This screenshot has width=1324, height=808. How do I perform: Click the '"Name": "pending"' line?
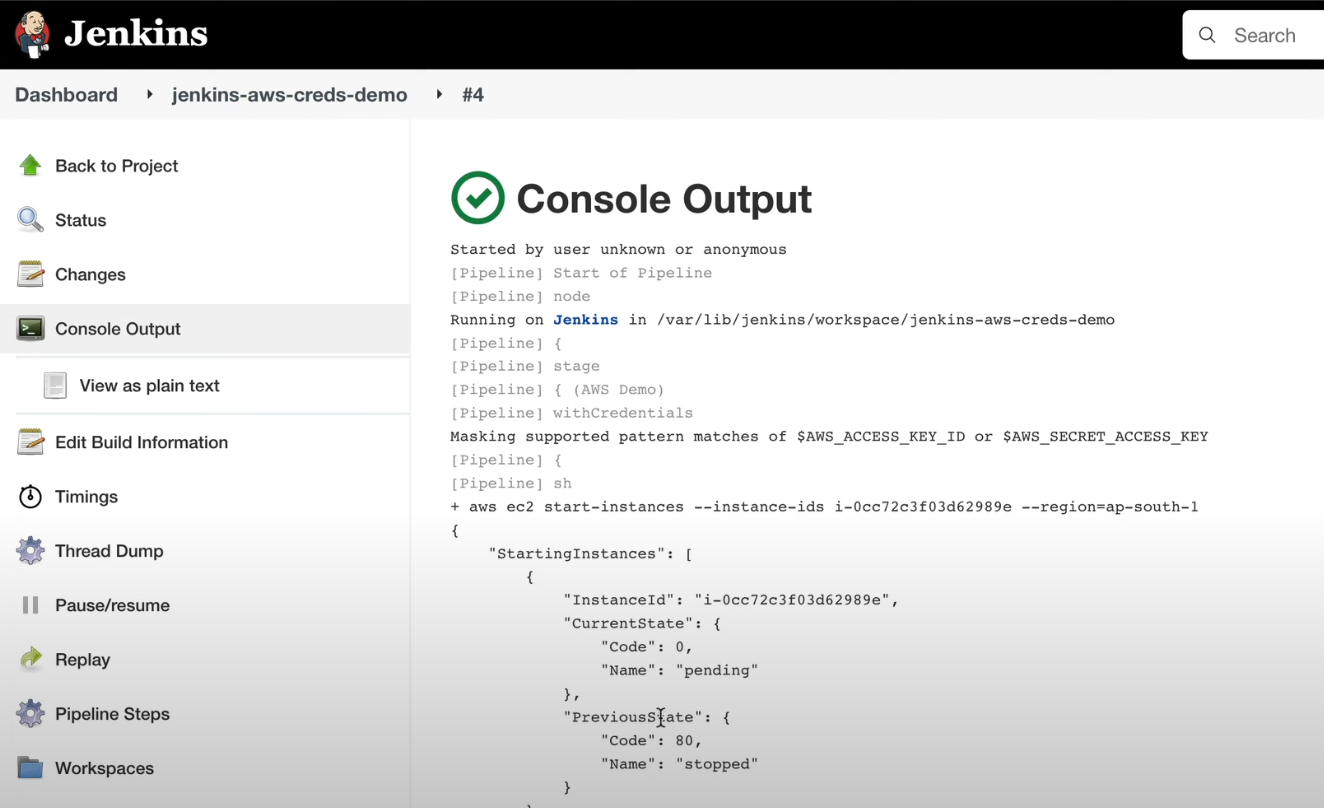coord(680,670)
